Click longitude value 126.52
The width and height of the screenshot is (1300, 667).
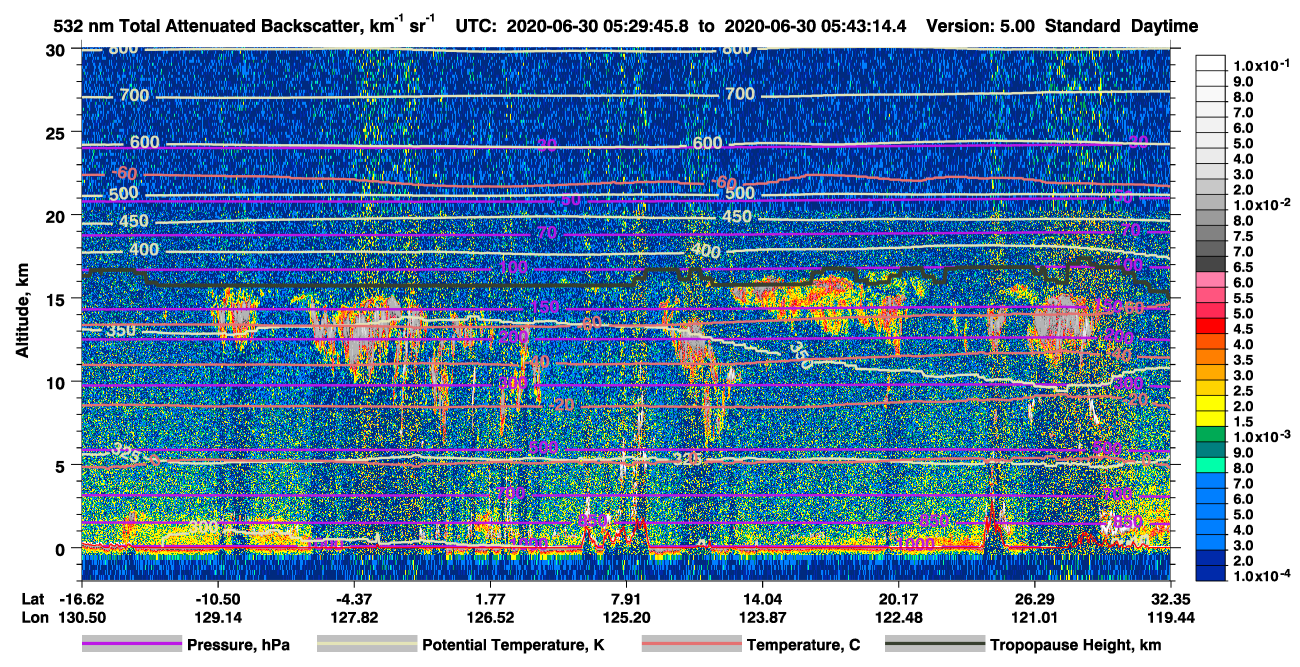490,618
